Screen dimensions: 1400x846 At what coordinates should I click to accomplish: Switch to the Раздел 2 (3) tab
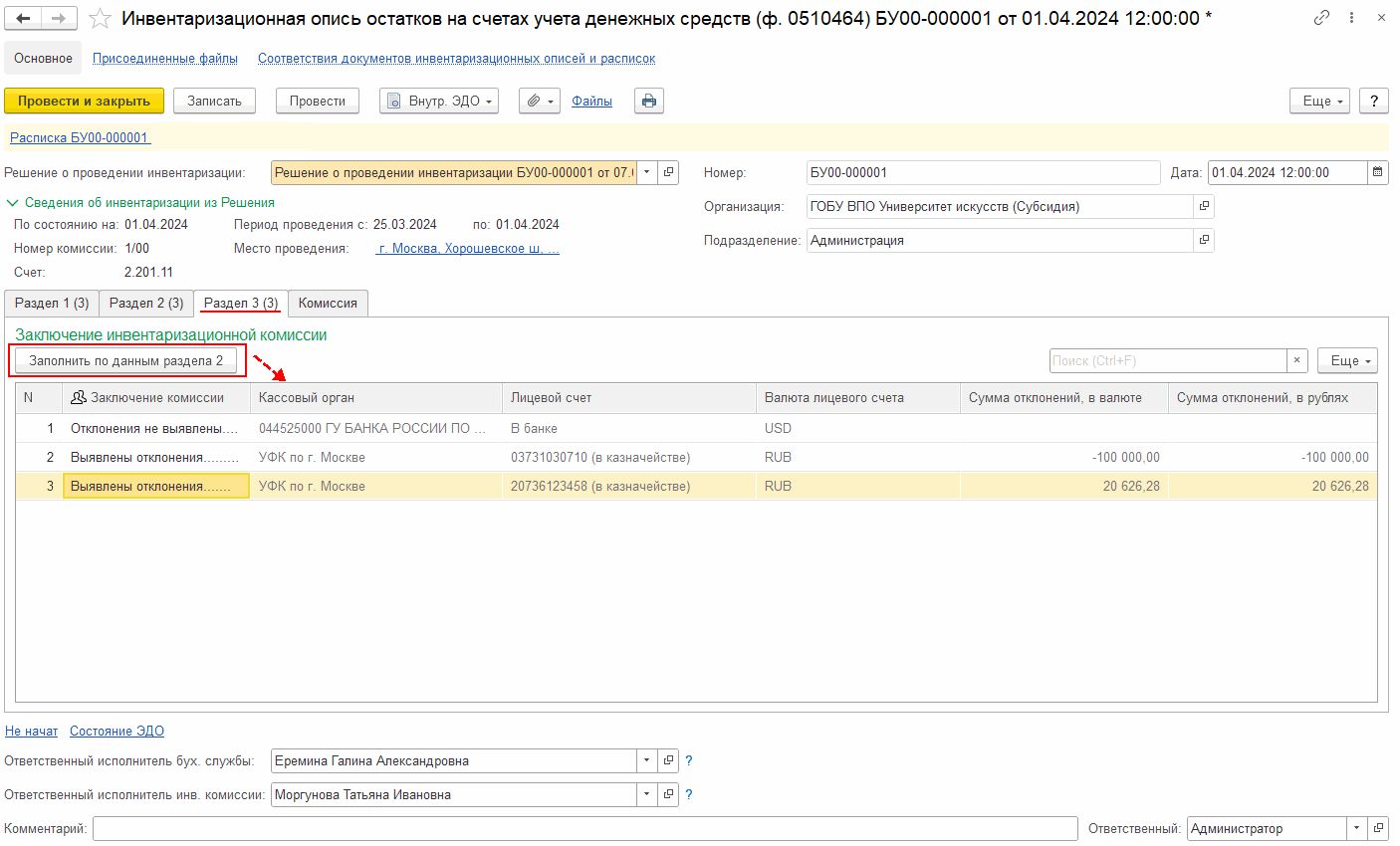tap(146, 303)
